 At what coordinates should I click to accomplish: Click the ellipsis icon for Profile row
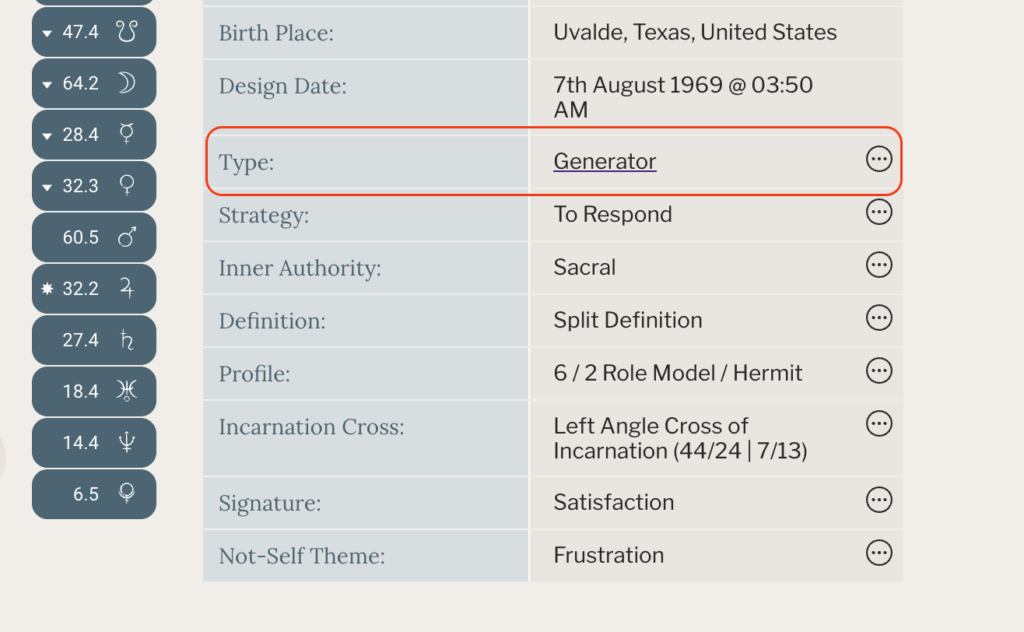click(878, 371)
